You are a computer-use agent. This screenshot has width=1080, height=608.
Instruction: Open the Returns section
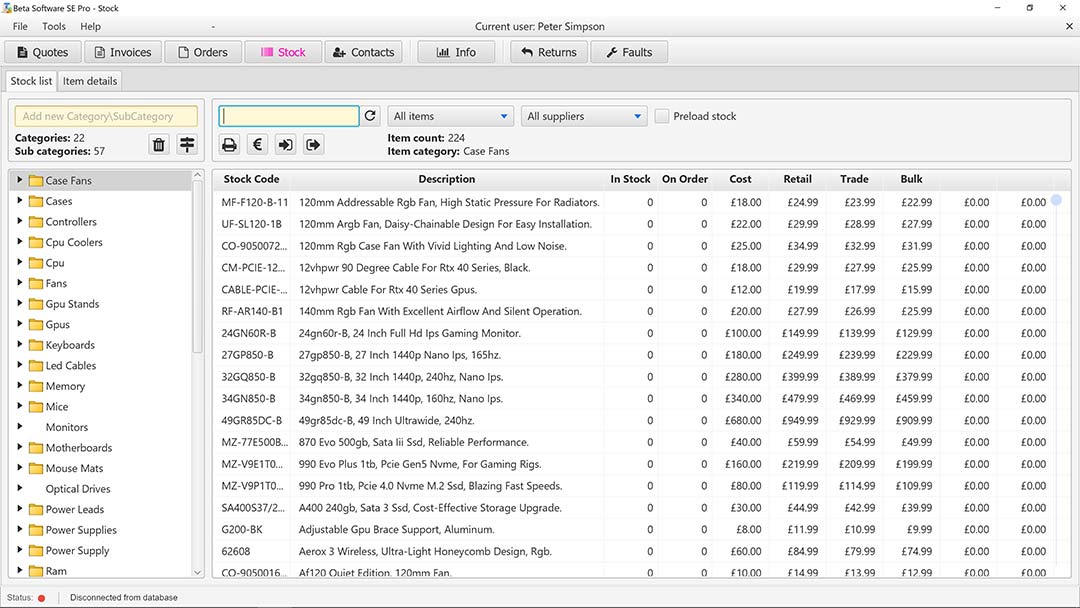pos(548,52)
